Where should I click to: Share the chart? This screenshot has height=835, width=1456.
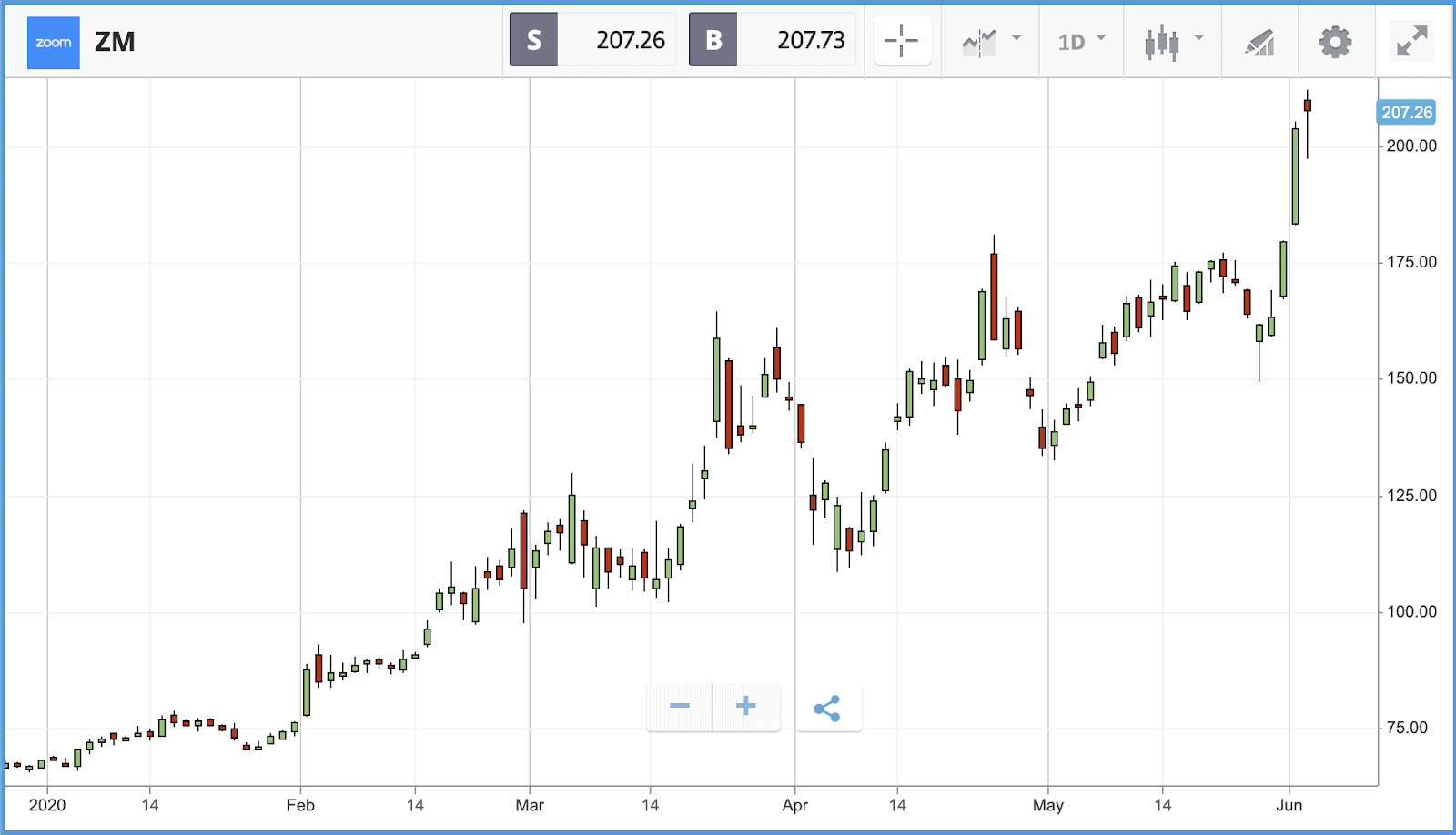coord(828,709)
